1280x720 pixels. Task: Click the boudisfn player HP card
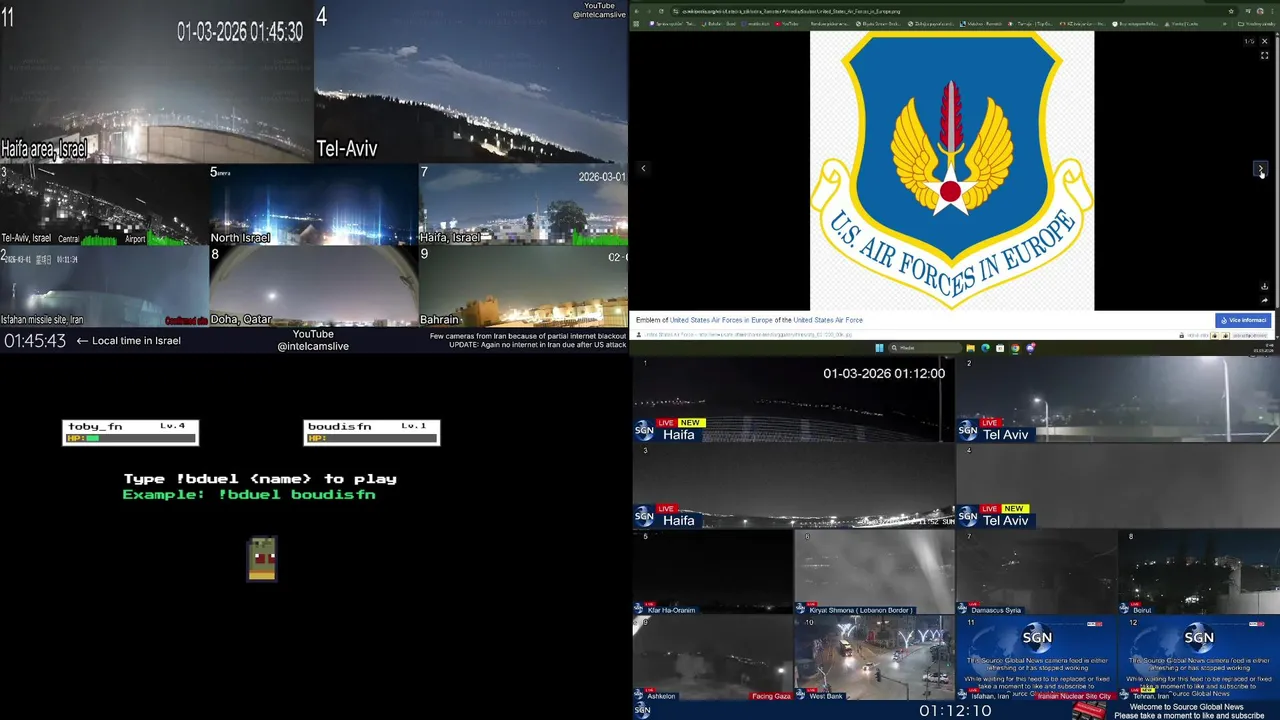click(372, 432)
